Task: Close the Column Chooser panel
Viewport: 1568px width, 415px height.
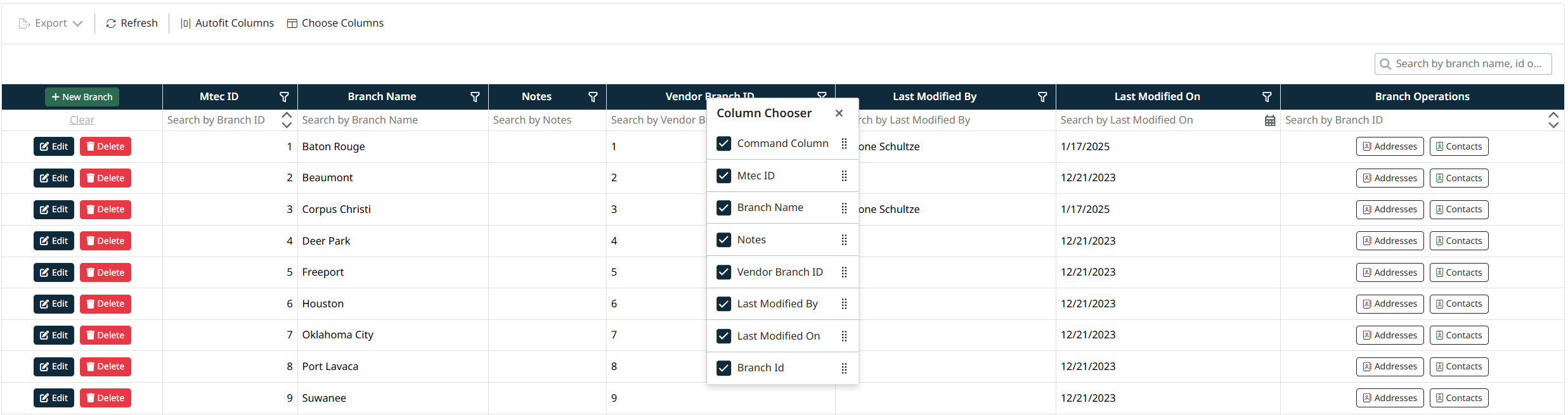Action: pos(839,113)
